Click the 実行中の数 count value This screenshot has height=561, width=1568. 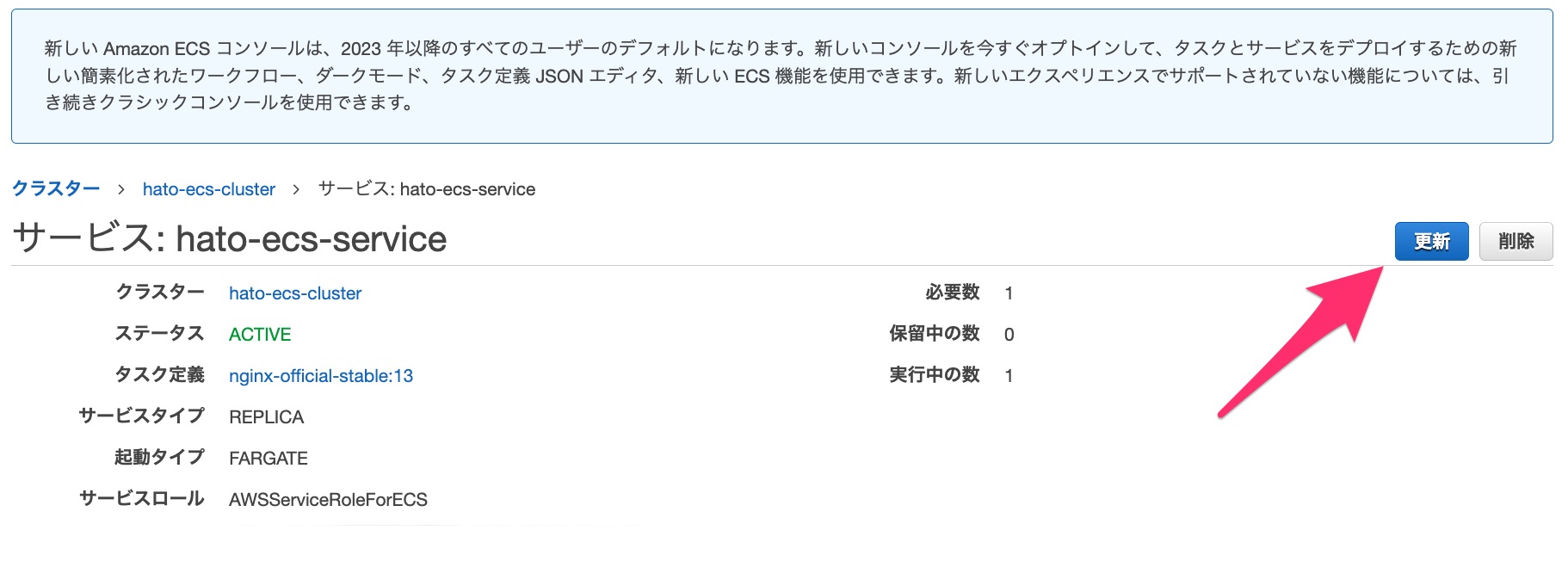click(x=1009, y=376)
